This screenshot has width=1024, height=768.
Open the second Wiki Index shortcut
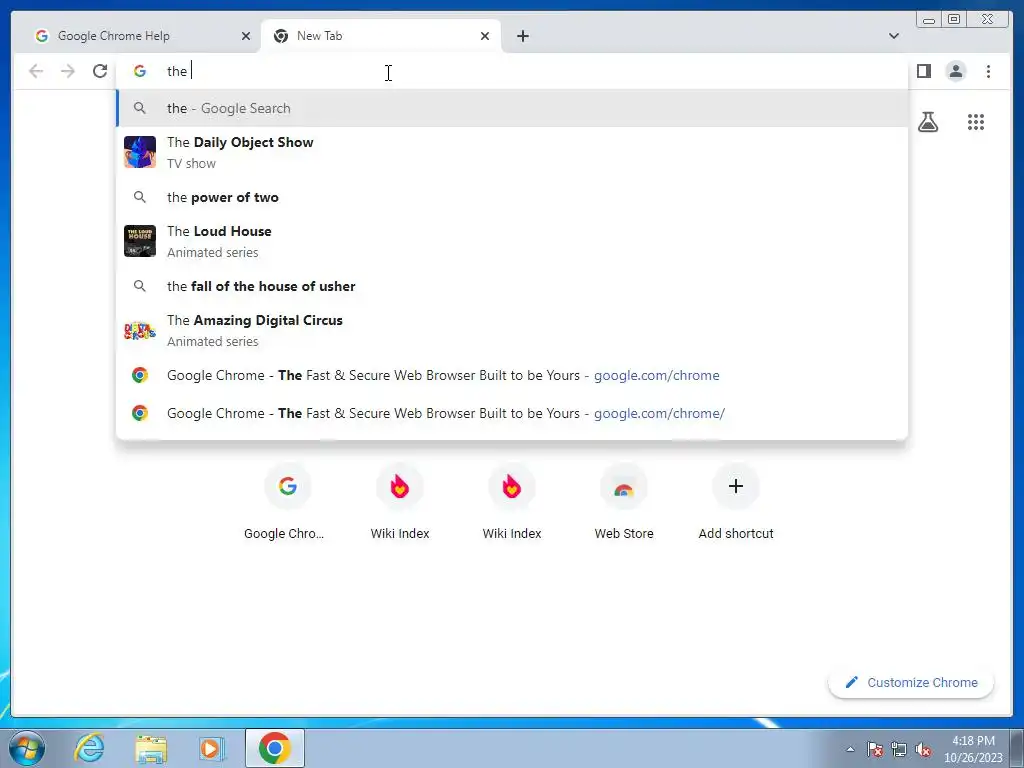(x=511, y=502)
